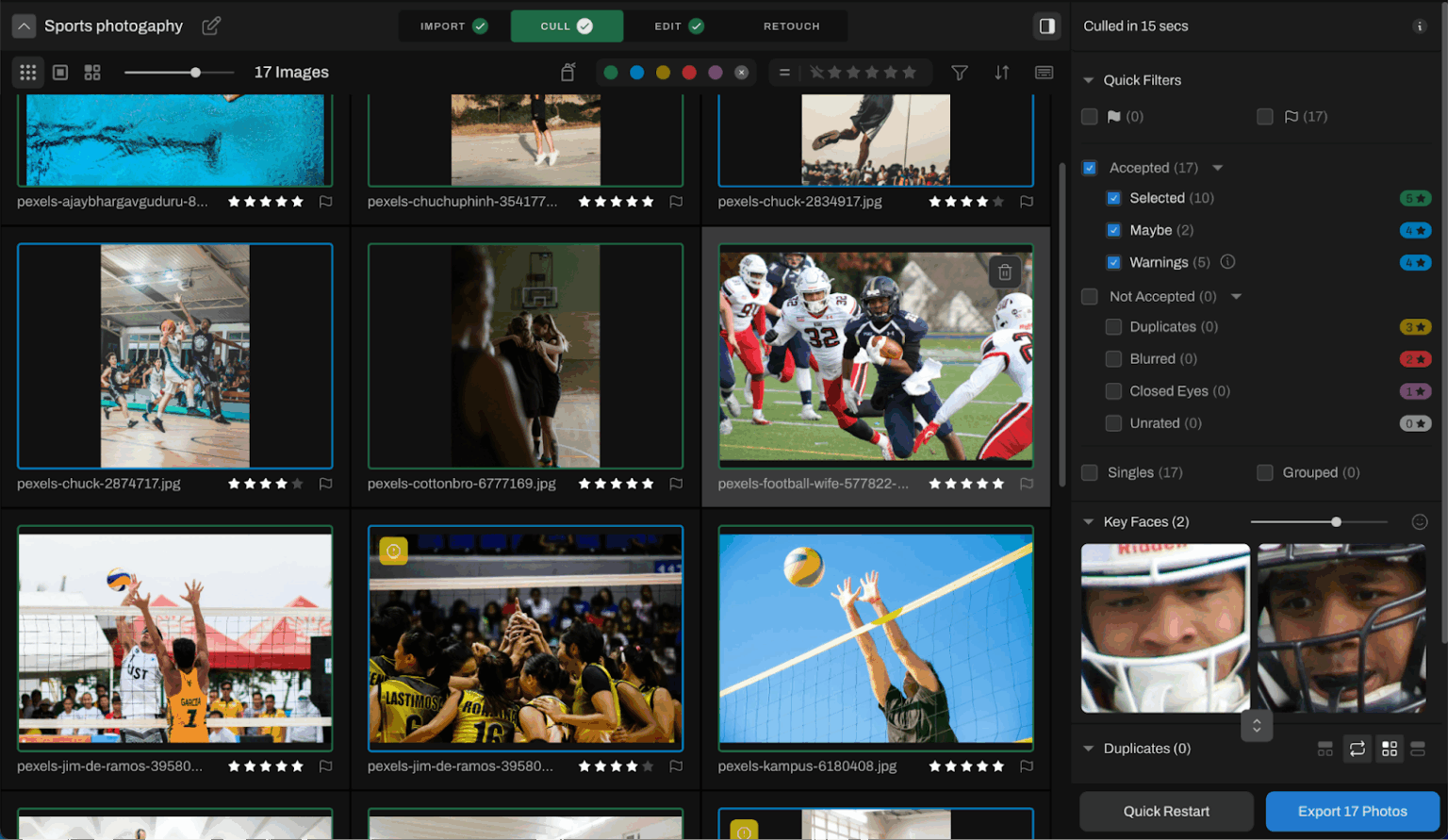Enable the Singles (17) checkbox
Screen dimensions: 1448x840
point(1090,472)
